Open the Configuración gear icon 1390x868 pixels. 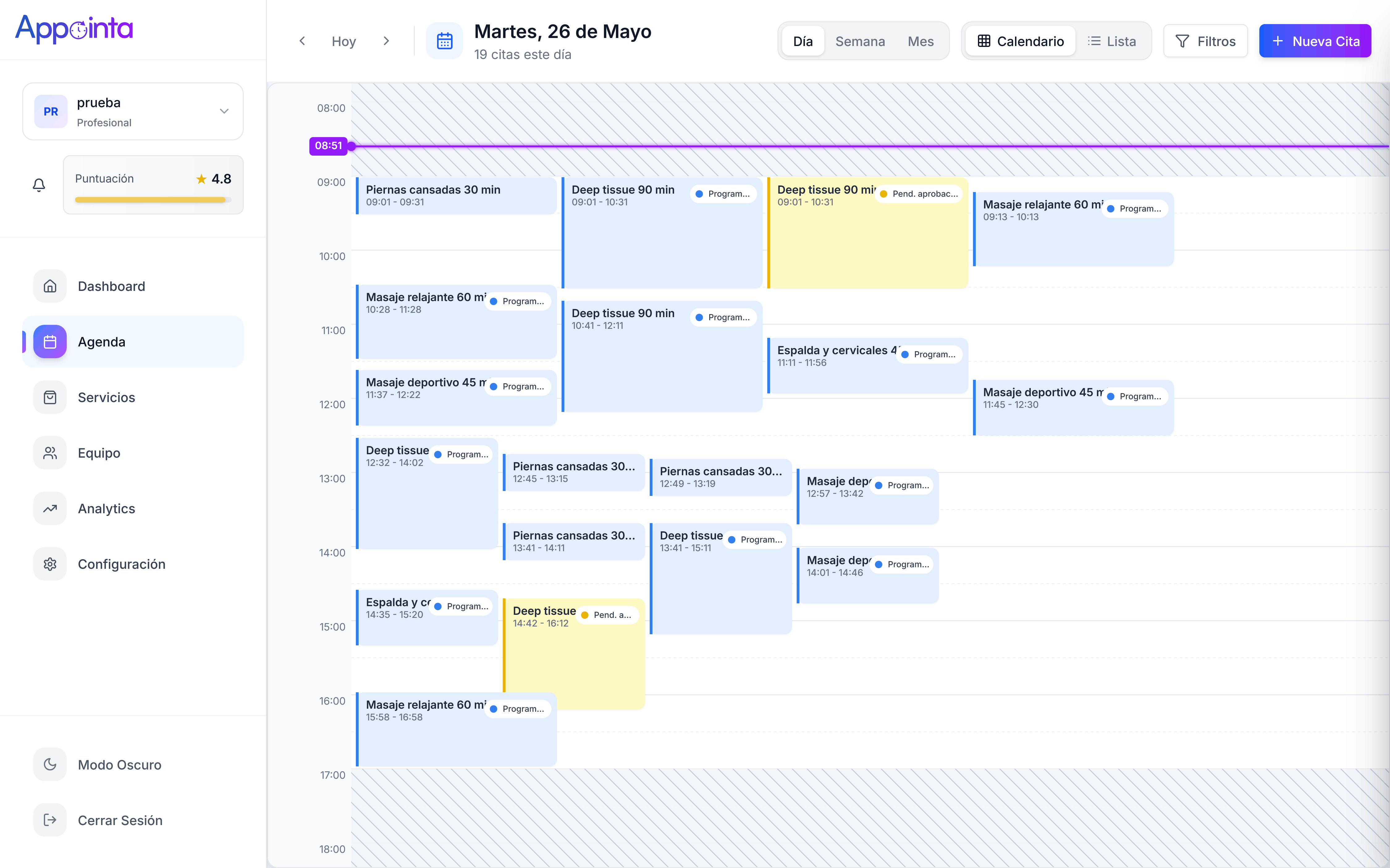[x=50, y=564]
